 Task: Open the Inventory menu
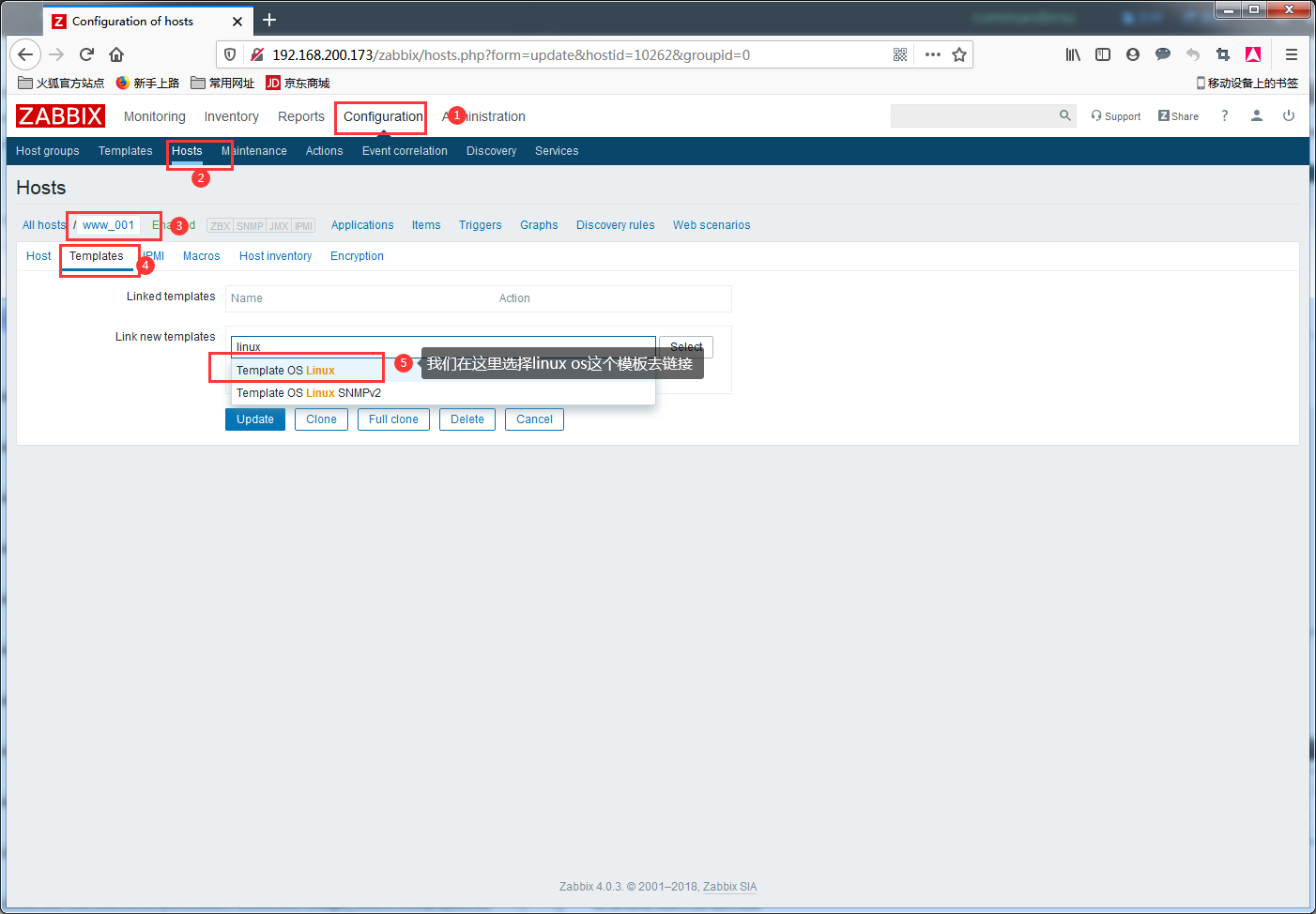click(232, 116)
